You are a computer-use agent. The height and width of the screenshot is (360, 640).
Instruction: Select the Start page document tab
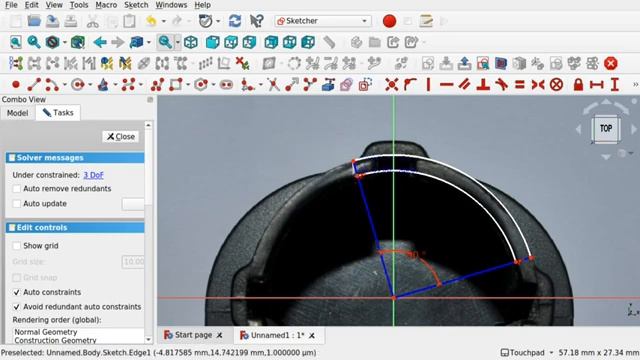tap(193, 335)
